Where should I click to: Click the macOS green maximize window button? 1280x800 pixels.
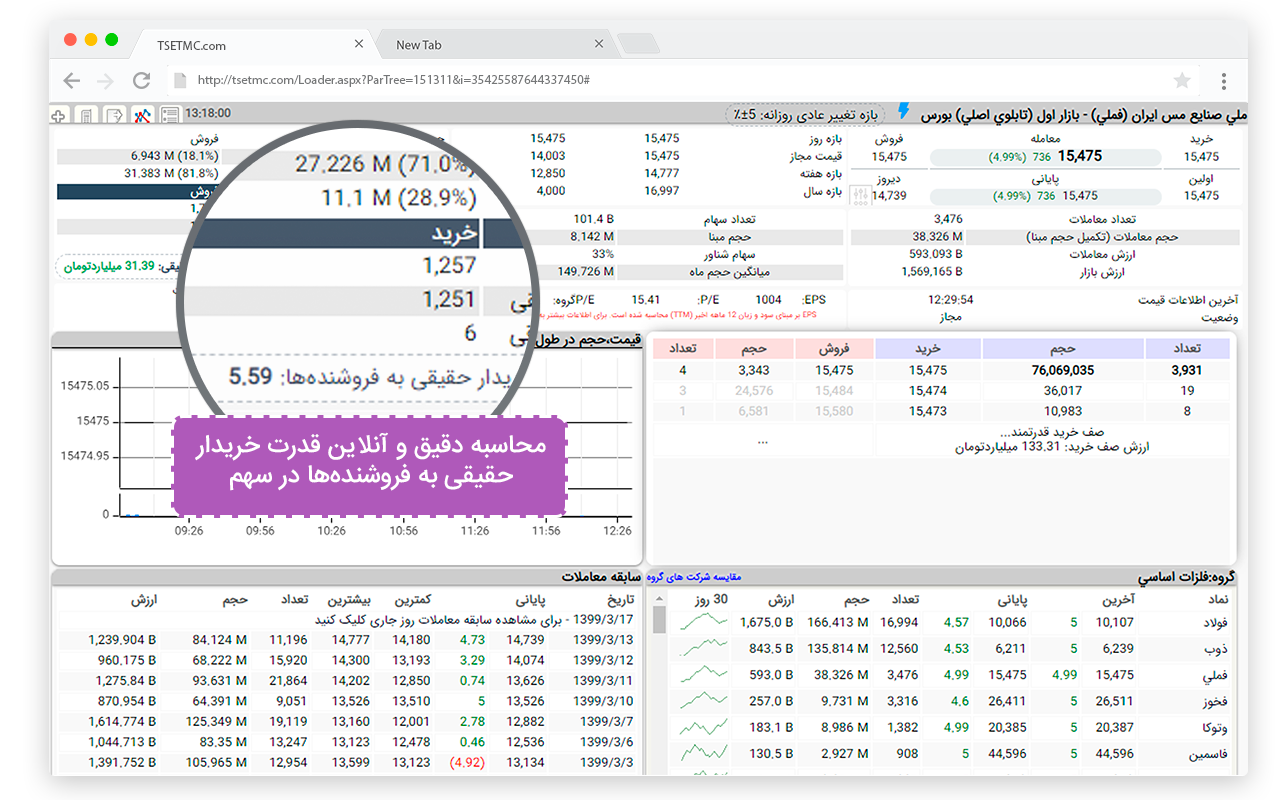[111, 39]
